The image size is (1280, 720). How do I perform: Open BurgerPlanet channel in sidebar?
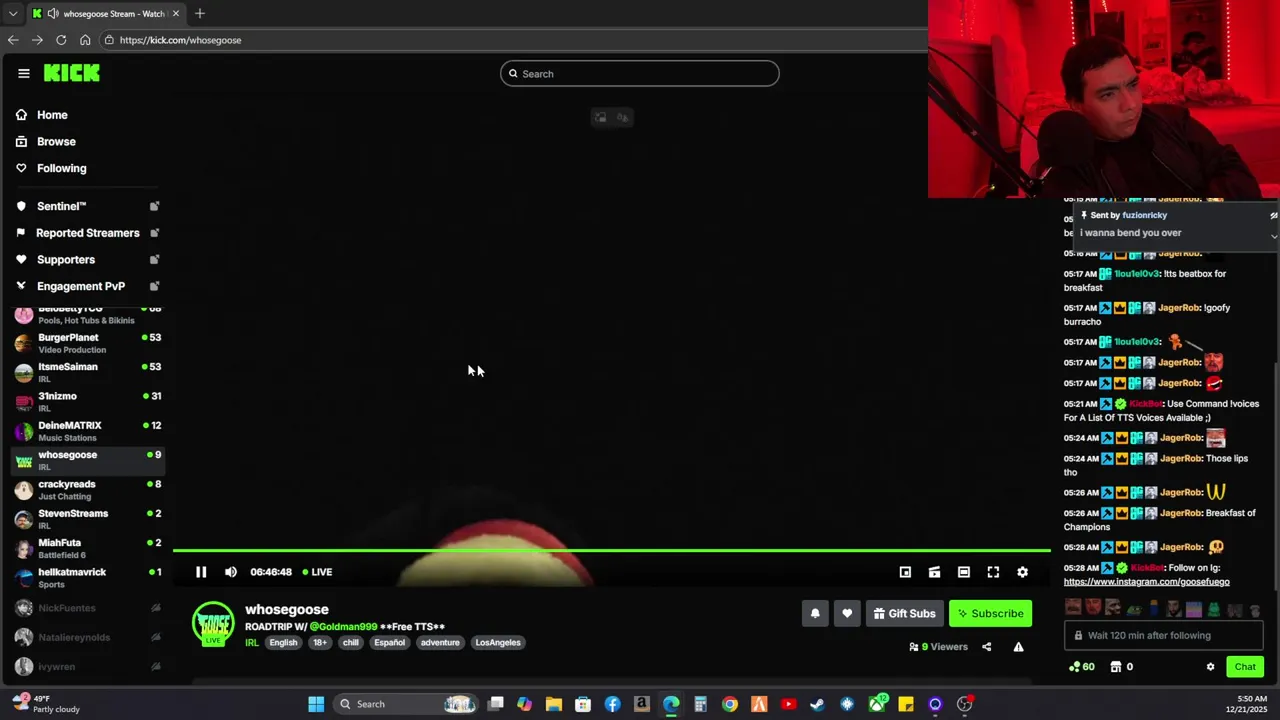pos(88,343)
